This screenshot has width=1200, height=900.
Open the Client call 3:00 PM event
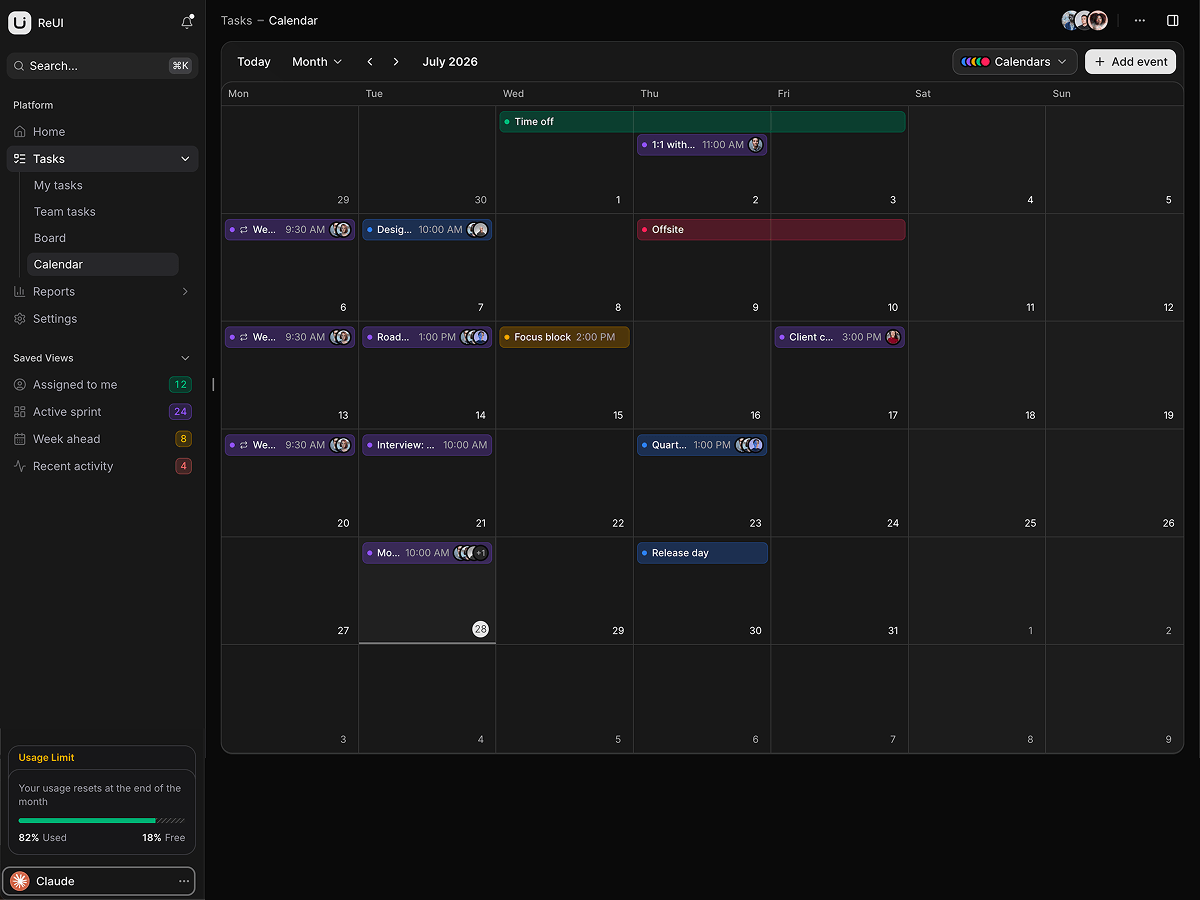[x=840, y=337]
